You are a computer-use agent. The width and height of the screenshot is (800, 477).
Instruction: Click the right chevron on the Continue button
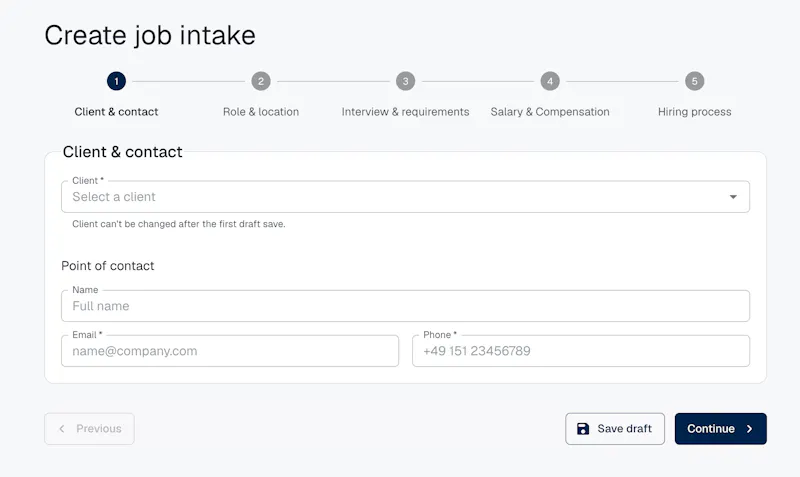[749, 429]
